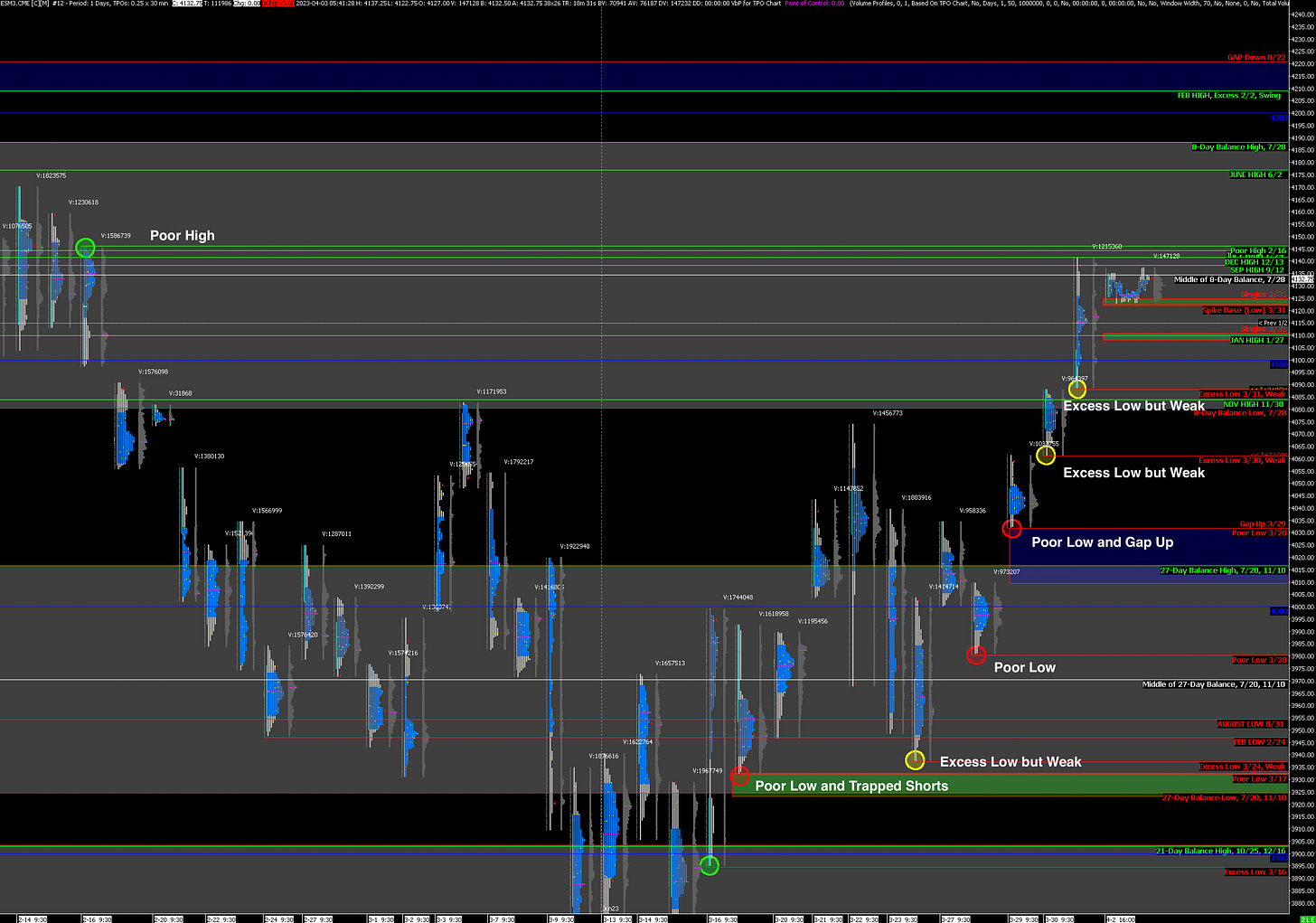Select the AUGUST LOW 8/31 label
Viewport: 1316px width, 923px height.
point(1251,724)
